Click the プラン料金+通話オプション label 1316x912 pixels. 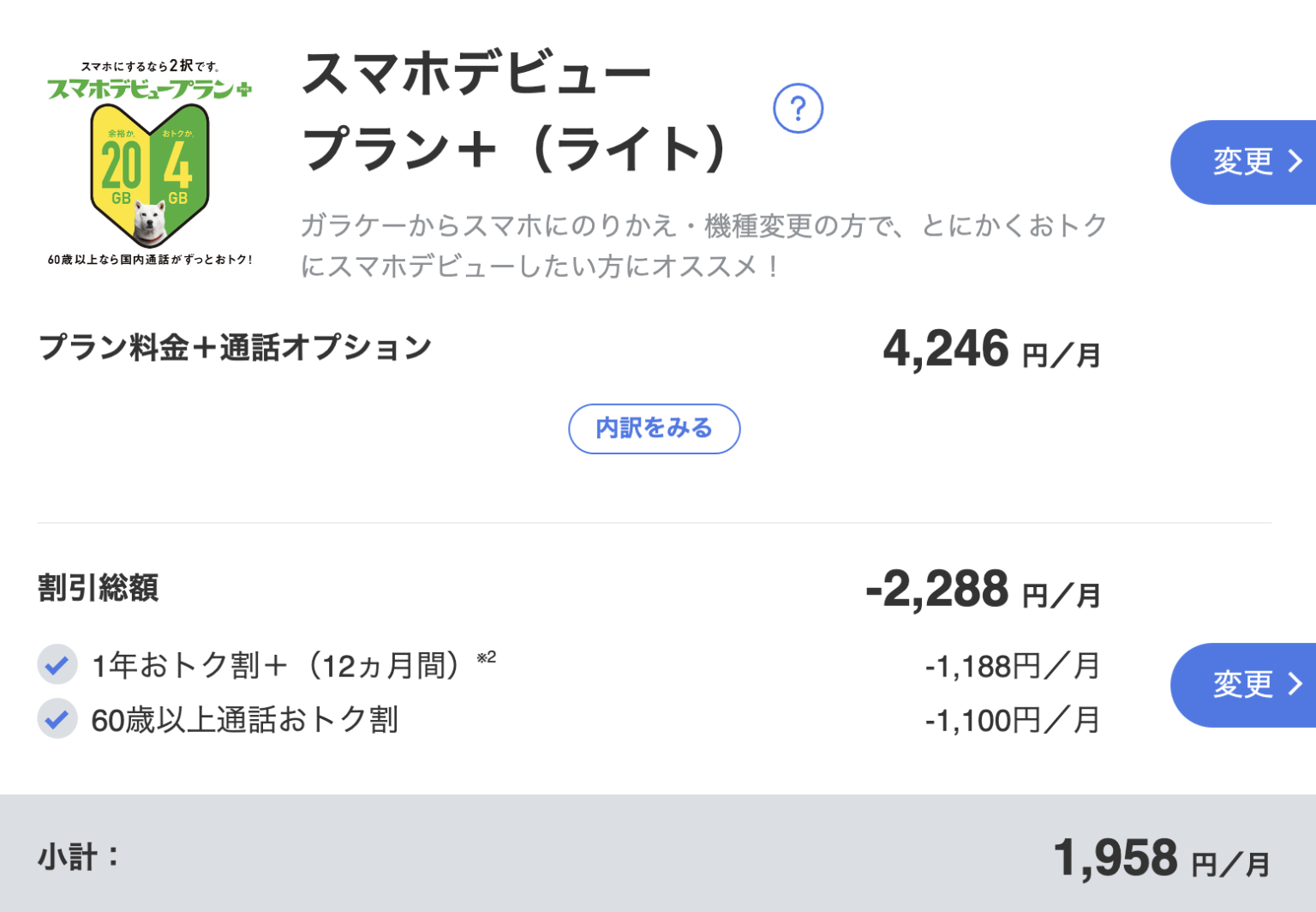point(235,348)
